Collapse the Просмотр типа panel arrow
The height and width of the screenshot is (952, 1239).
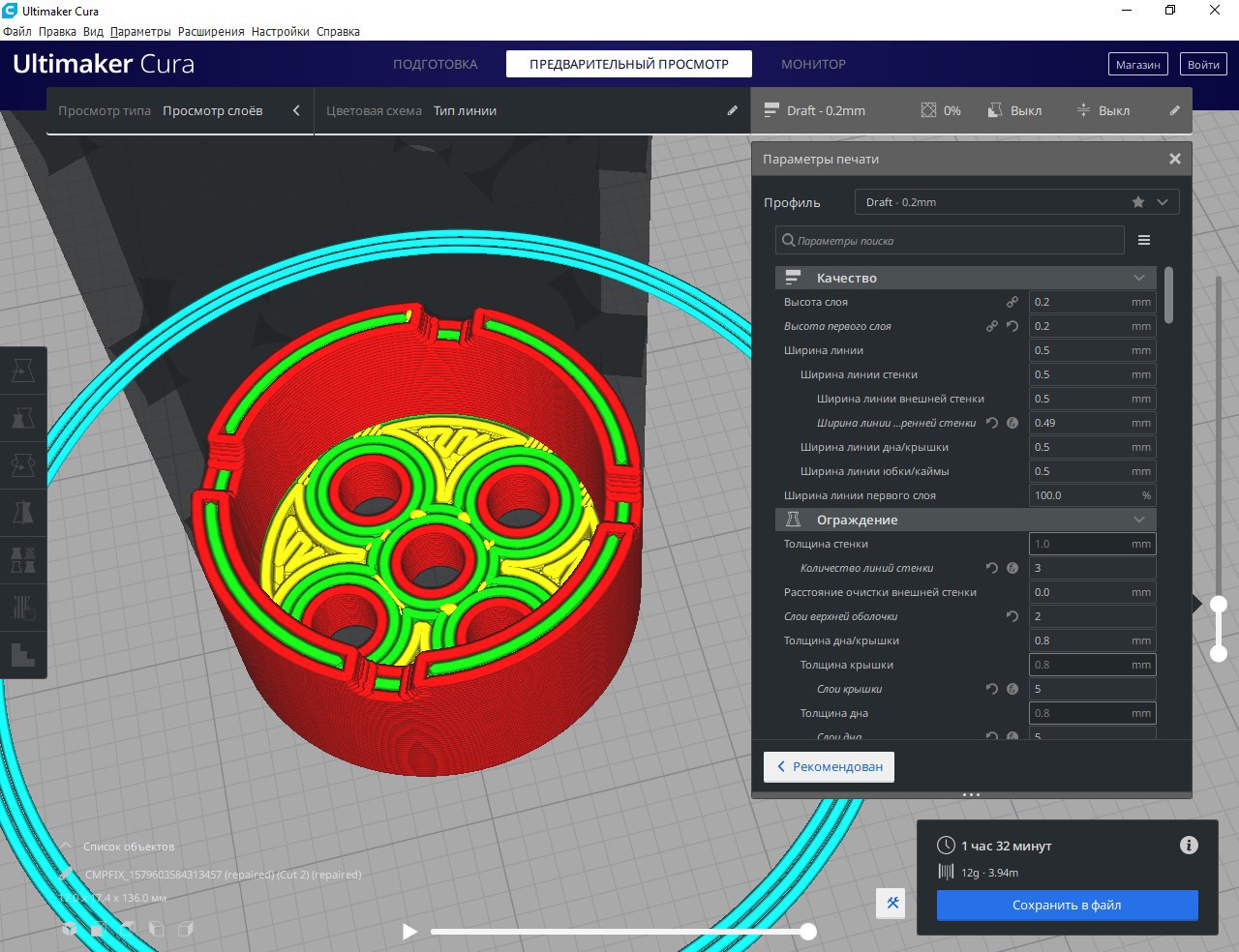tap(296, 110)
